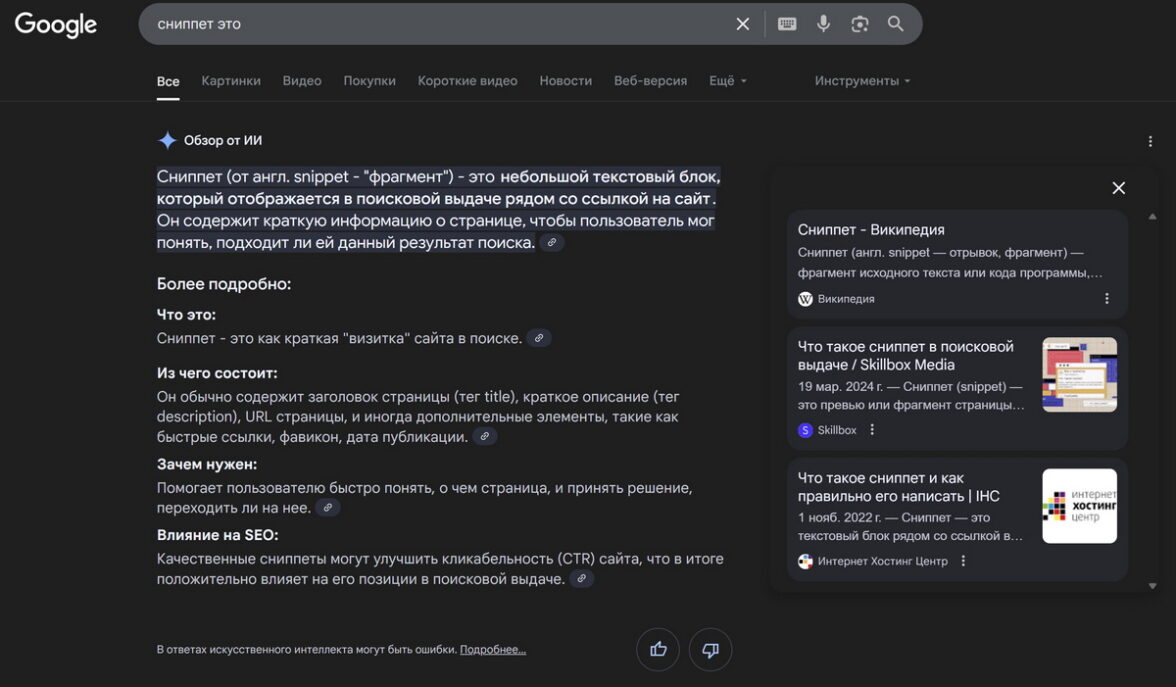Click the Skillbox Media article thumbnail
Screen dimensions: 1176x687
coord(1079,374)
